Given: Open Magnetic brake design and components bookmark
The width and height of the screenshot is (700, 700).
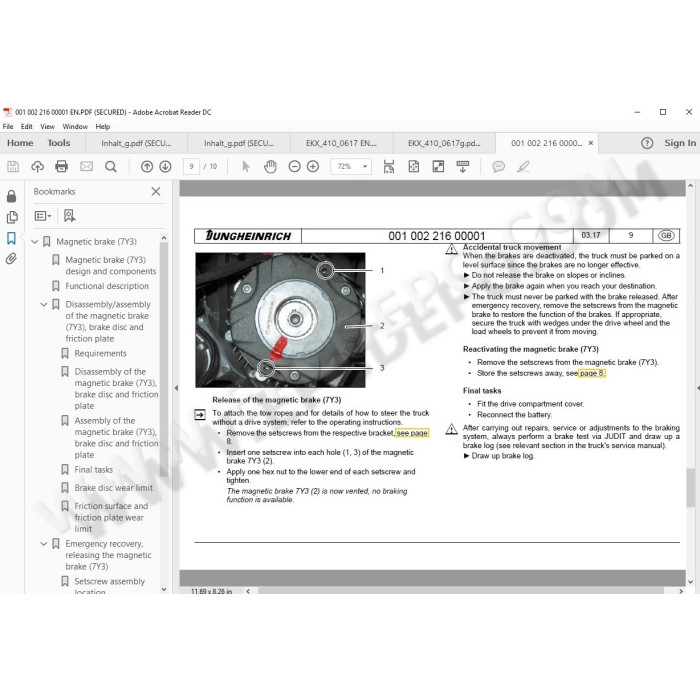Looking at the screenshot, I should pyautogui.click(x=111, y=266).
